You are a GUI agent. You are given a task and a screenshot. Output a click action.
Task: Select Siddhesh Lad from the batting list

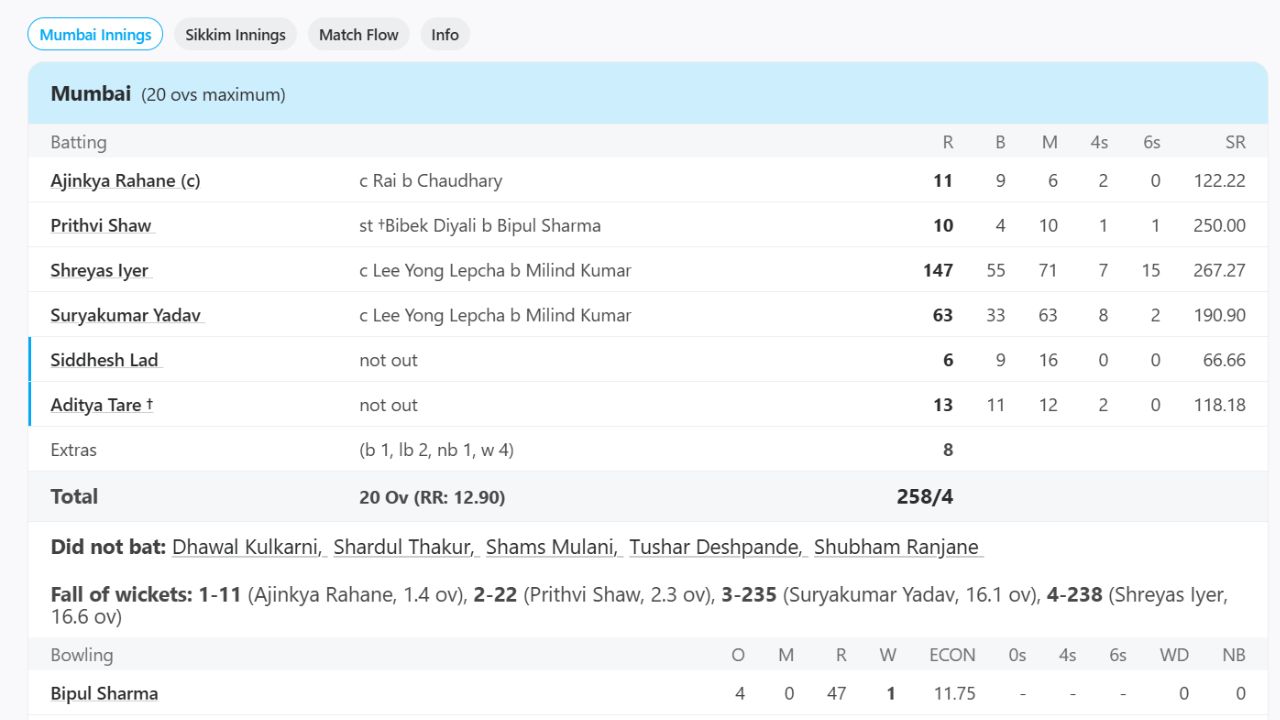(104, 359)
